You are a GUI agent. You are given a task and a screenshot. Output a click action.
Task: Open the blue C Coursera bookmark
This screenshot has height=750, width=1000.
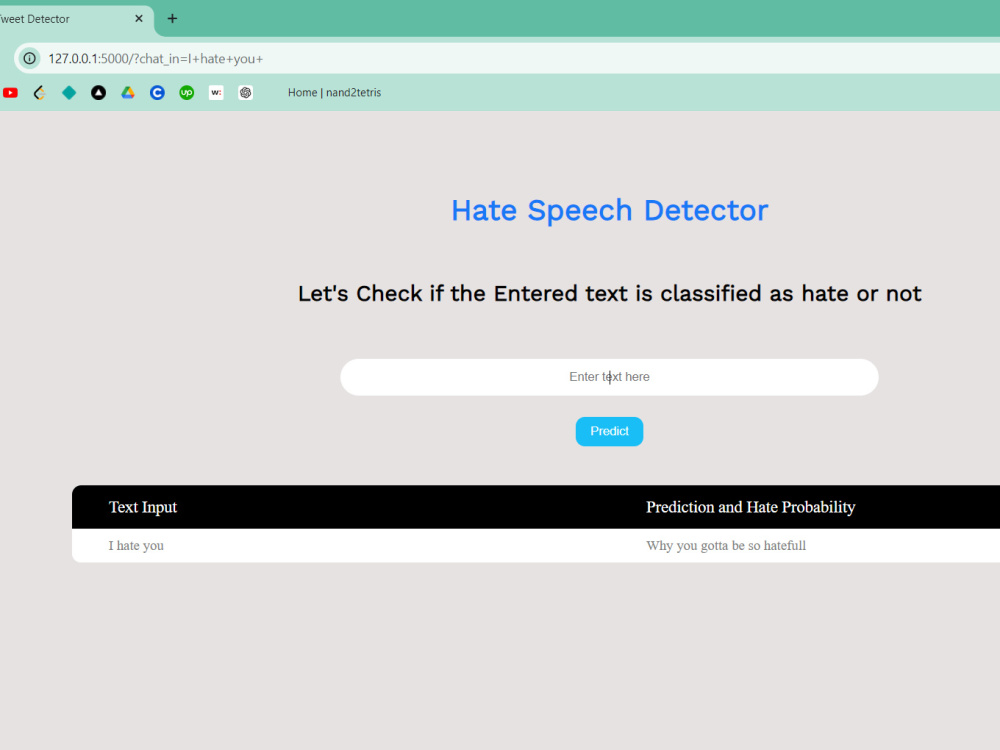pyautogui.click(x=158, y=92)
